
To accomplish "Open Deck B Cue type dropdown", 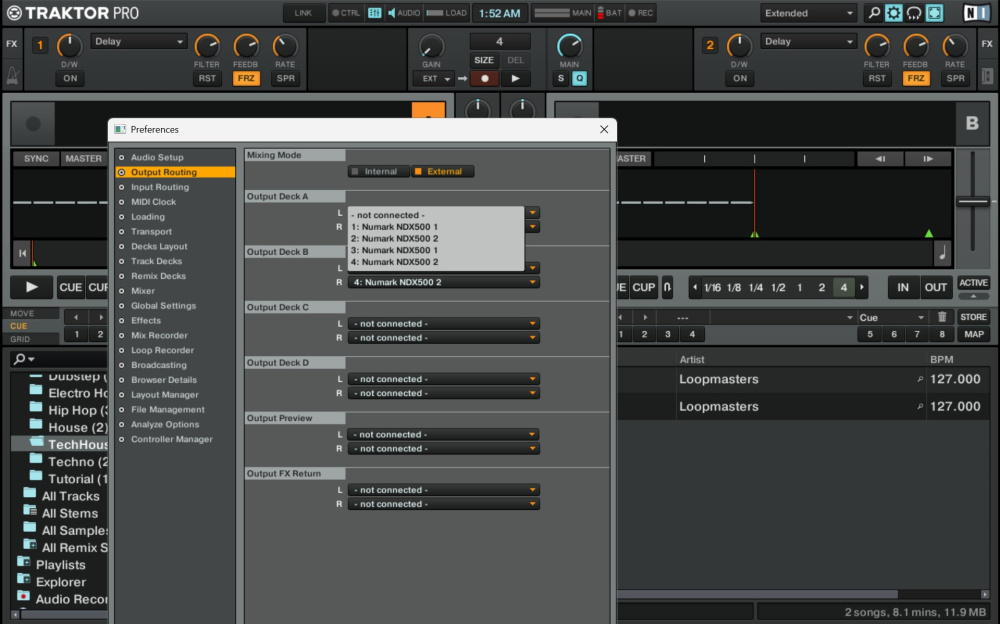I will coord(892,317).
